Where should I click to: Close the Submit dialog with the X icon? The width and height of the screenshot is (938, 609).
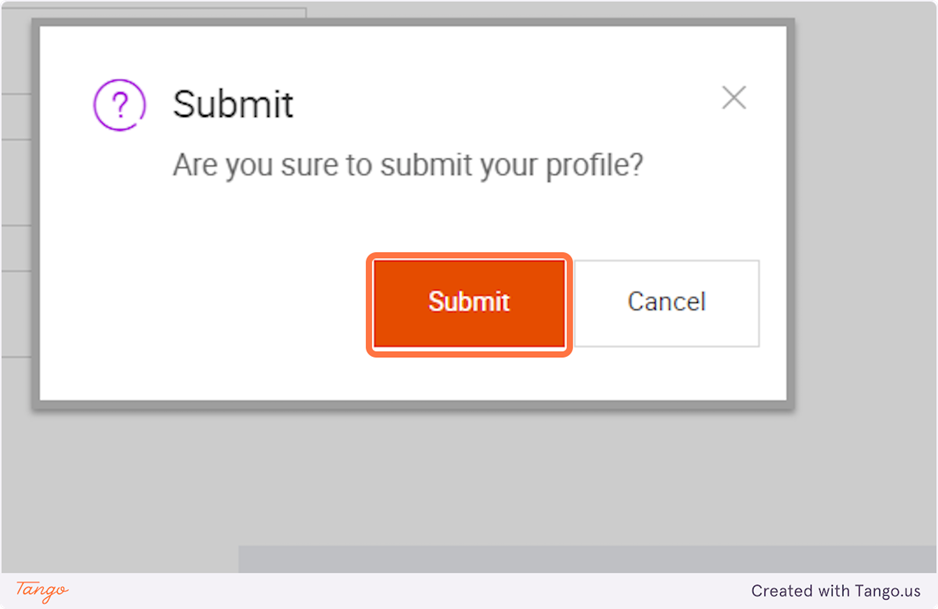(x=734, y=98)
